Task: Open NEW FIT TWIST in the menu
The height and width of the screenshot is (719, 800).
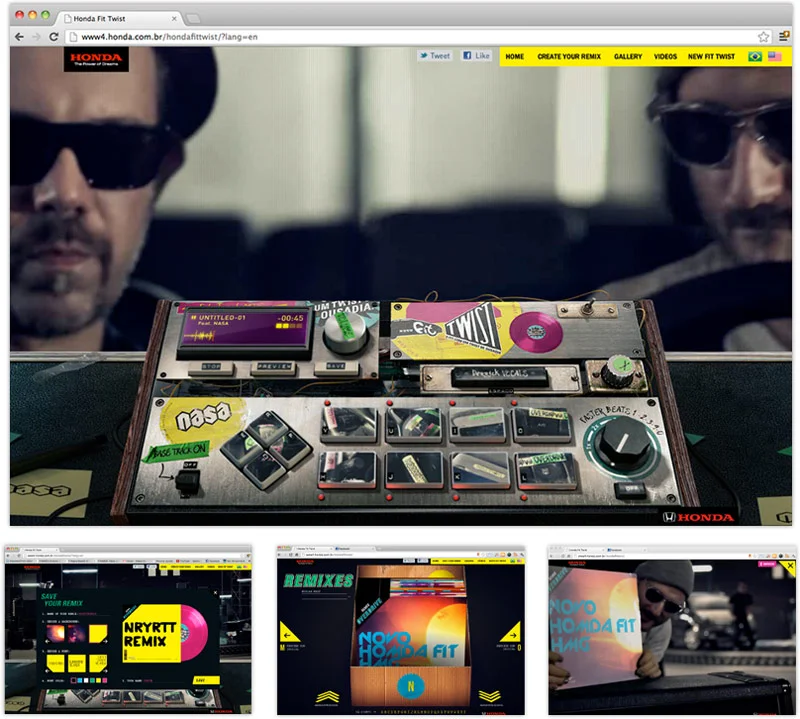Action: click(x=711, y=57)
